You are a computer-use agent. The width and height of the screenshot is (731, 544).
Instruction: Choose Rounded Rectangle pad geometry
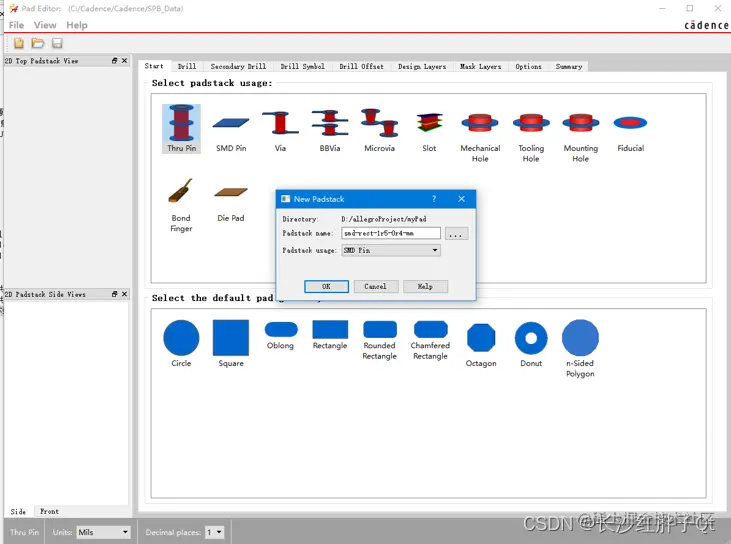pos(379,340)
